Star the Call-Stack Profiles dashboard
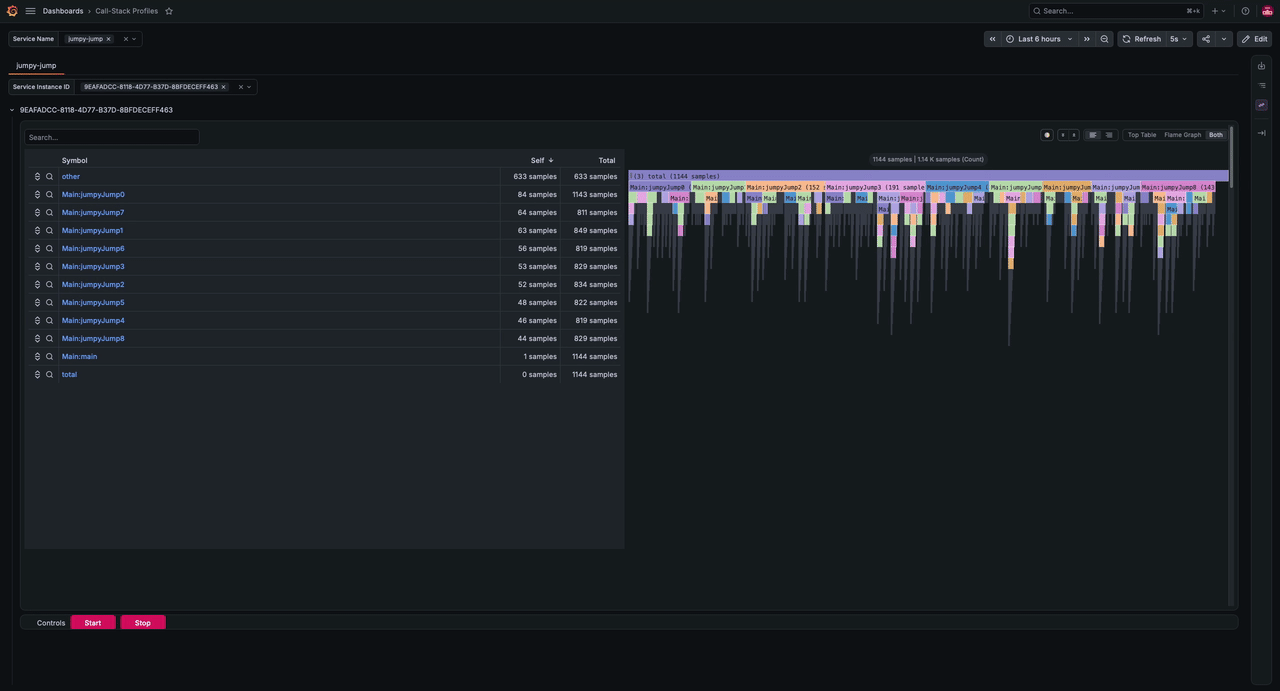Image resolution: width=1280 pixels, height=691 pixels. click(169, 11)
